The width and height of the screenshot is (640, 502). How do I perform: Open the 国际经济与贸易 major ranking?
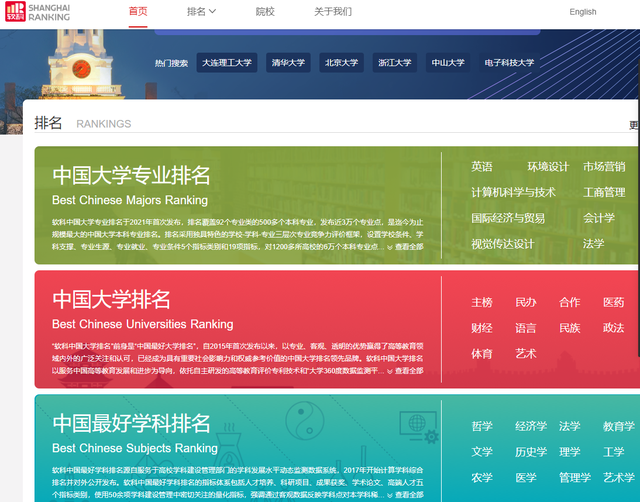click(508, 218)
